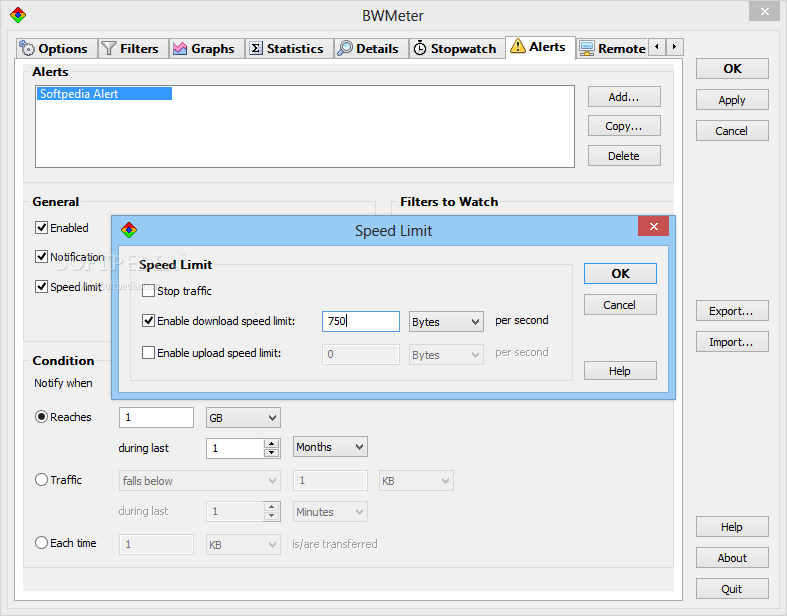This screenshot has height=616, width=787.
Task: Check Enable upload speed limit
Action: tap(148, 353)
